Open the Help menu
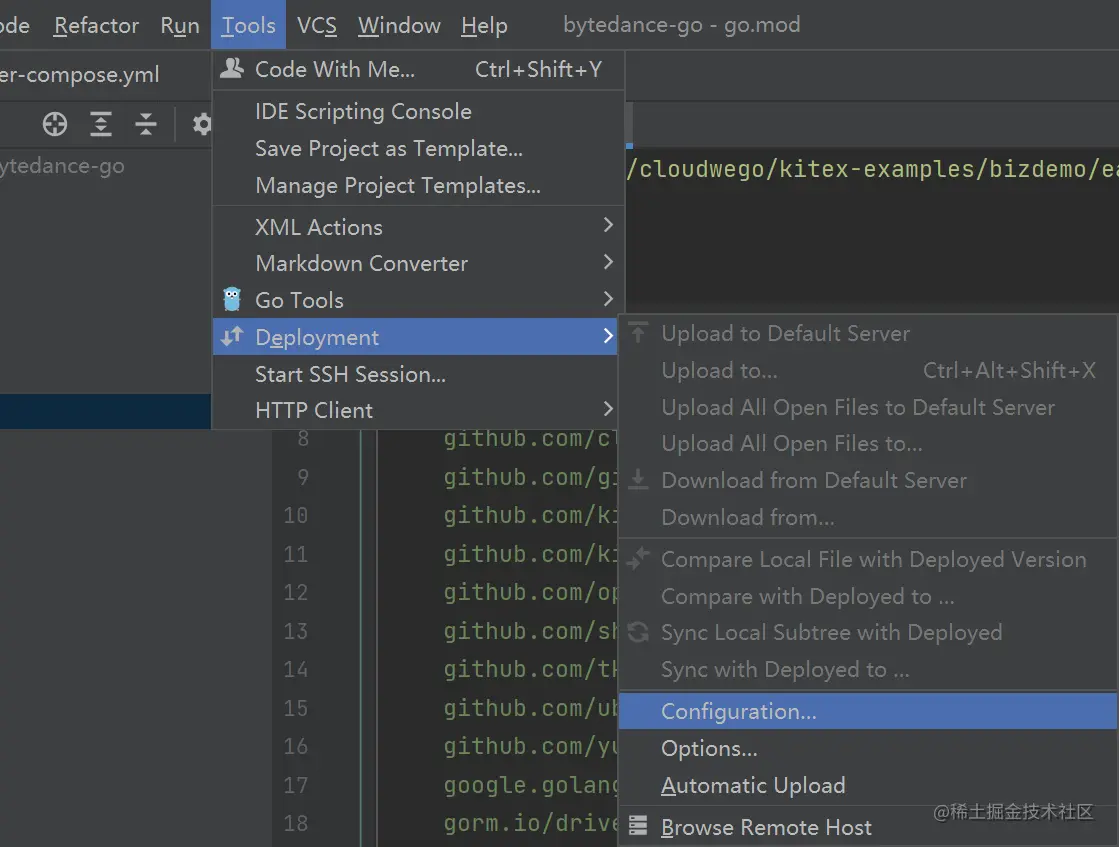 [x=484, y=26]
